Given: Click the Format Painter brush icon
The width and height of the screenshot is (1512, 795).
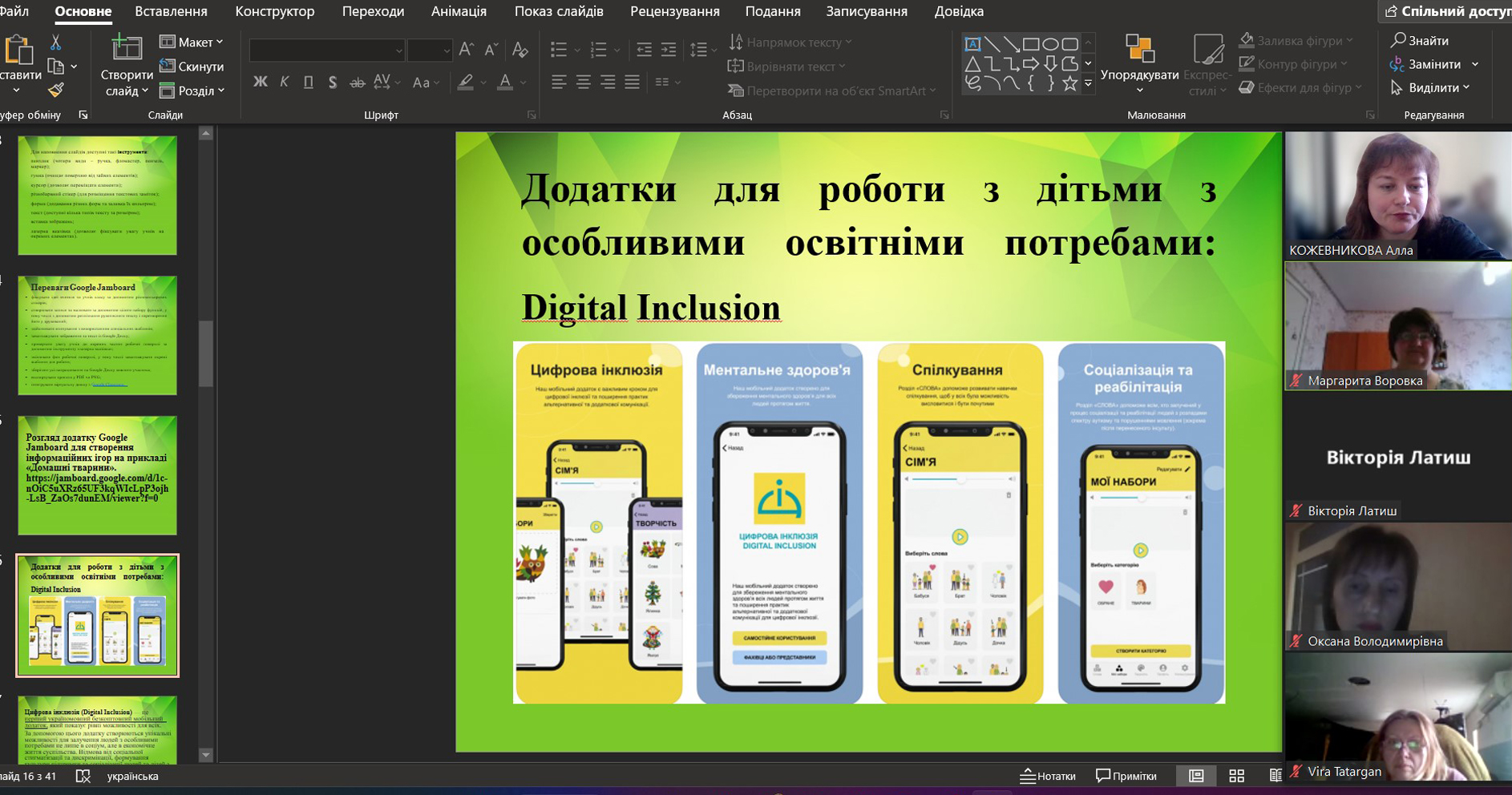Looking at the screenshot, I should click(x=55, y=91).
